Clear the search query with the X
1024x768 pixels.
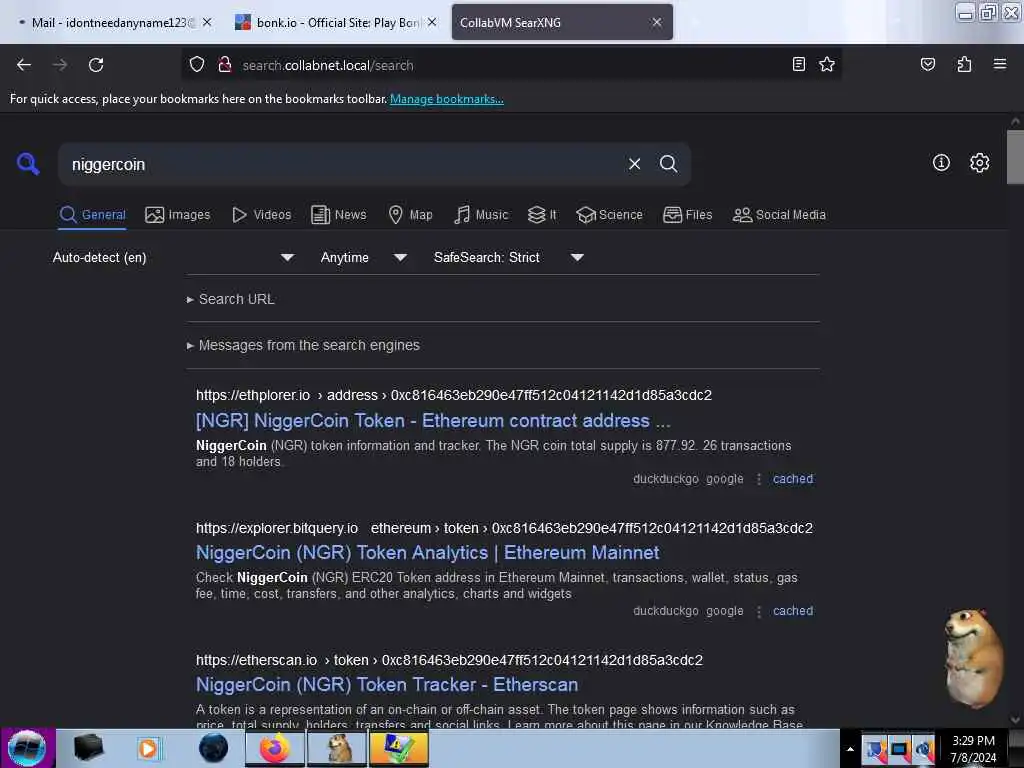point(634,164)
